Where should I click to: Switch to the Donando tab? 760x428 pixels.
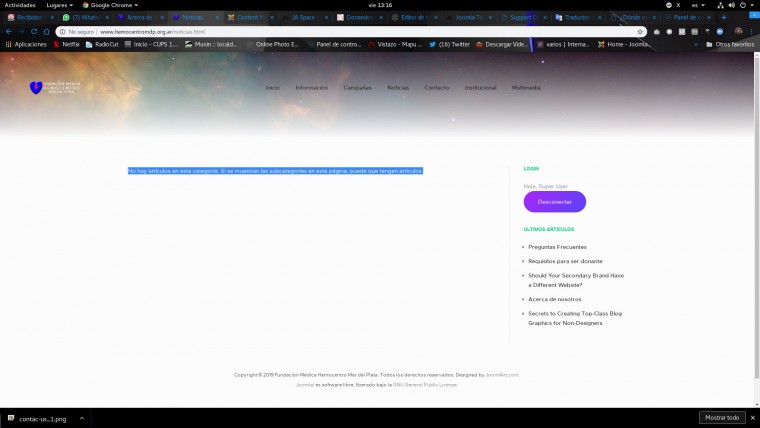point(358,17)
